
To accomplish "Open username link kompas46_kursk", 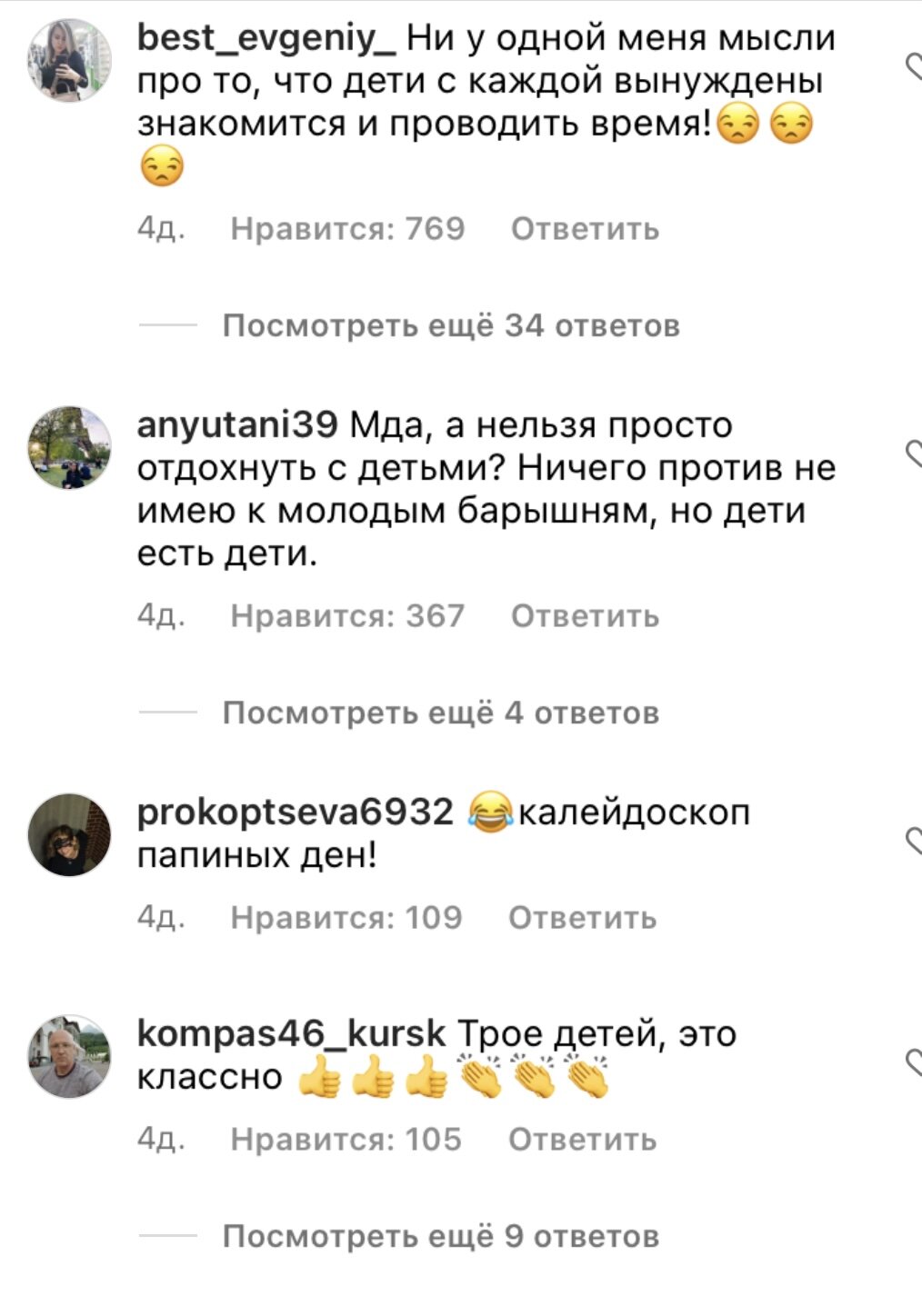I will pos(291,1035).
